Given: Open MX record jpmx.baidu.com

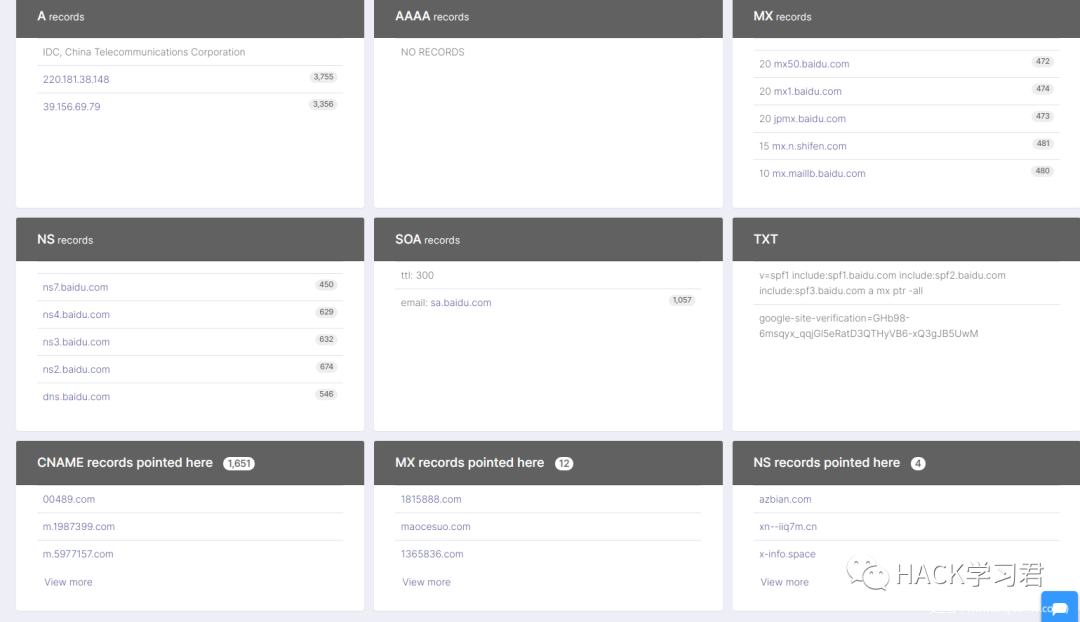Looking at the screenshot, I should tap(809, 118).
